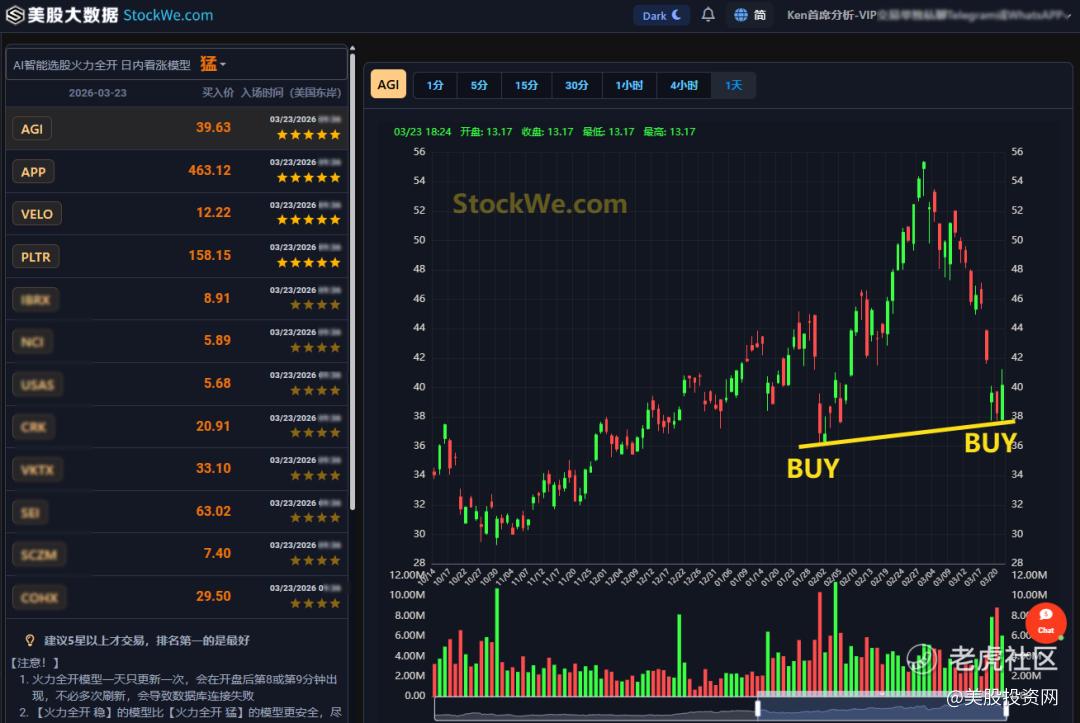The image size is (1080, 723).
Task: Click the 最高: 13.17 value
Action: click(x=669, y=132)
